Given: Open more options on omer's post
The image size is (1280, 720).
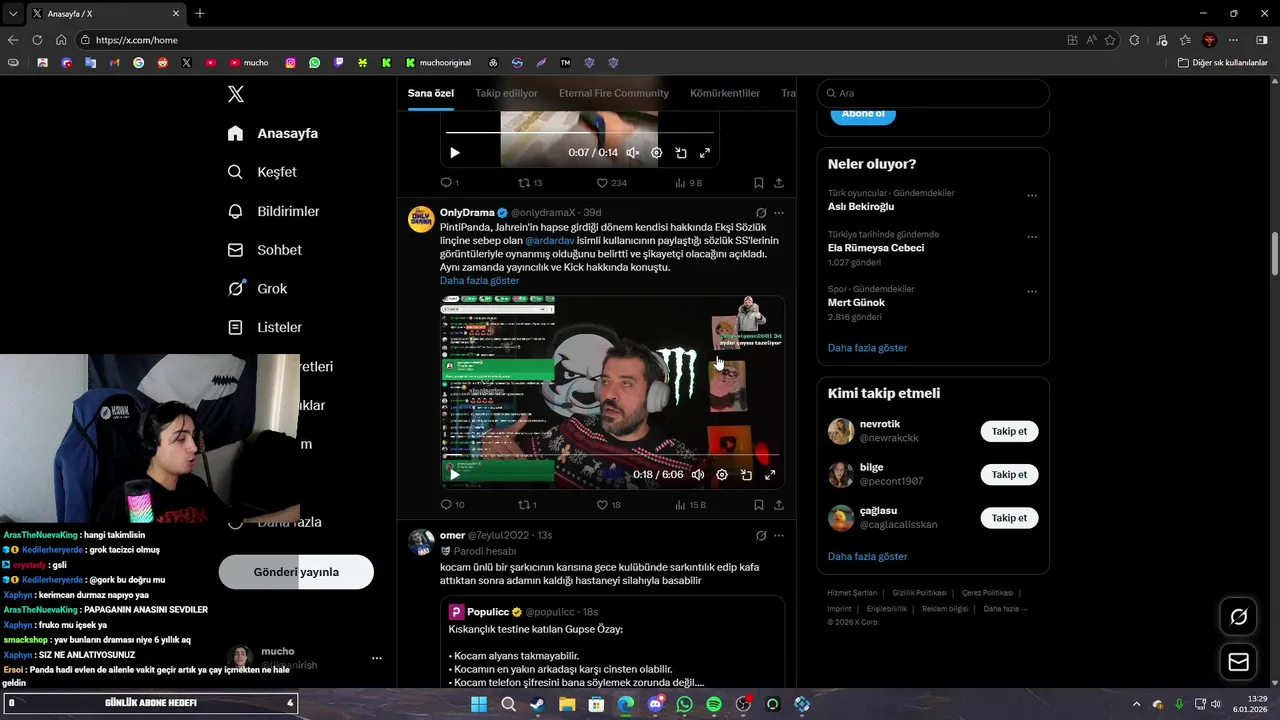Looking at the screenshot, I should coord(779,535).
